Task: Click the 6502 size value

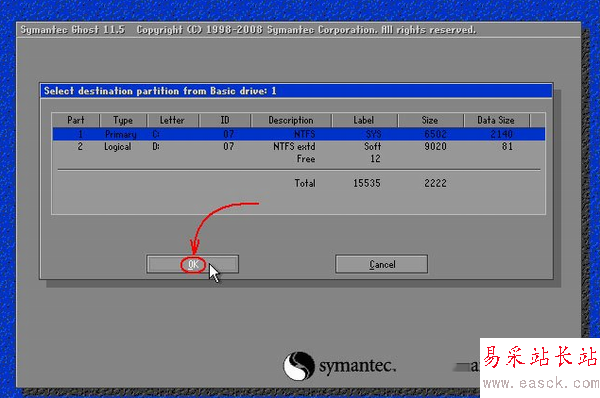Action: tap(435, 134)
